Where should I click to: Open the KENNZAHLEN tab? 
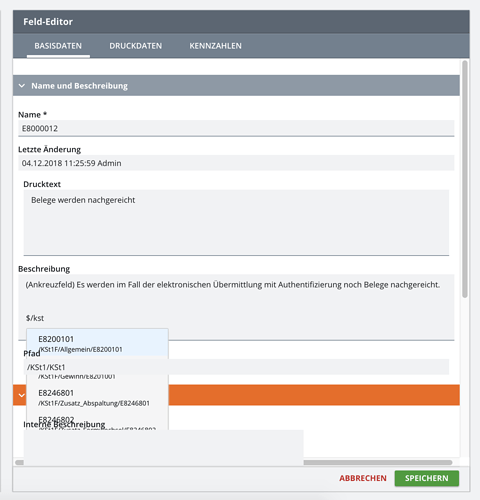coord(215,46)
